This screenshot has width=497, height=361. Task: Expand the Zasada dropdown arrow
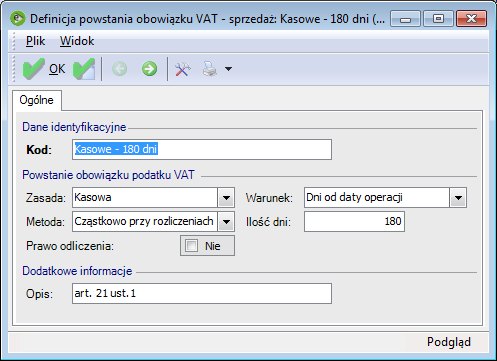[226, 198]
